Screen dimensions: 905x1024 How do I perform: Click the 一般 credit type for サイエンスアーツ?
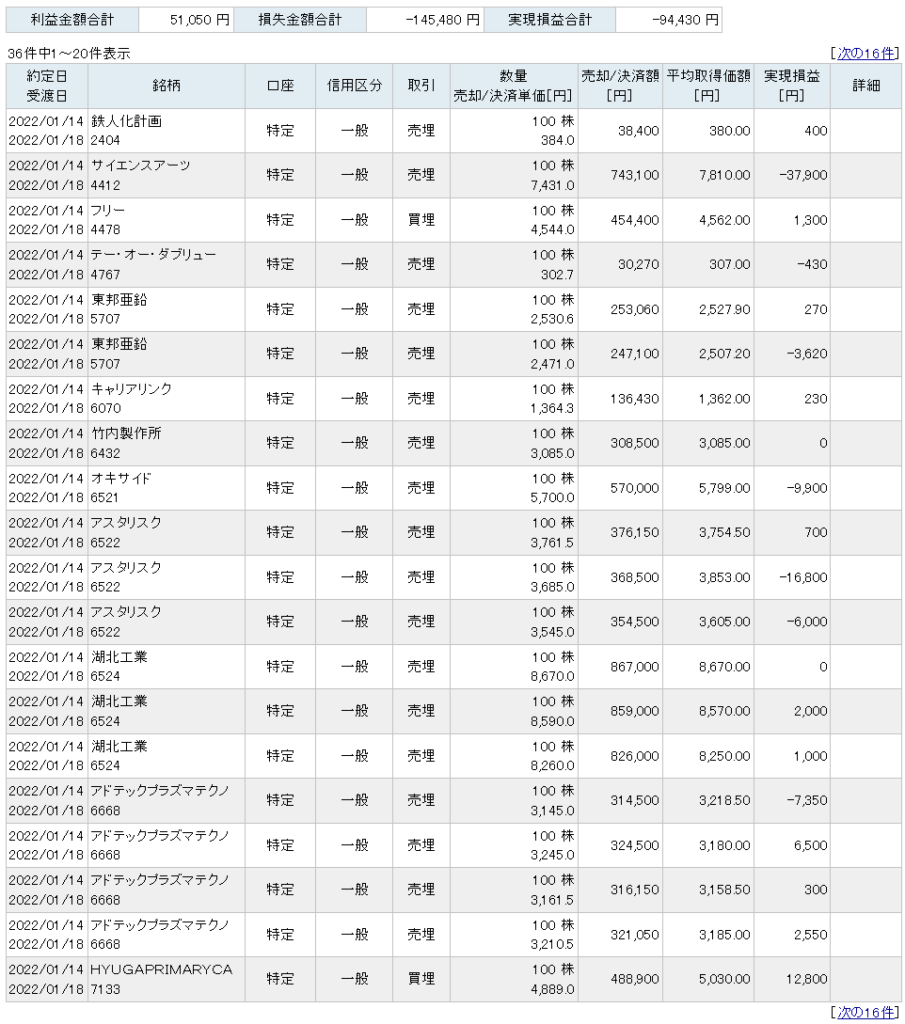tap(354, 175)
